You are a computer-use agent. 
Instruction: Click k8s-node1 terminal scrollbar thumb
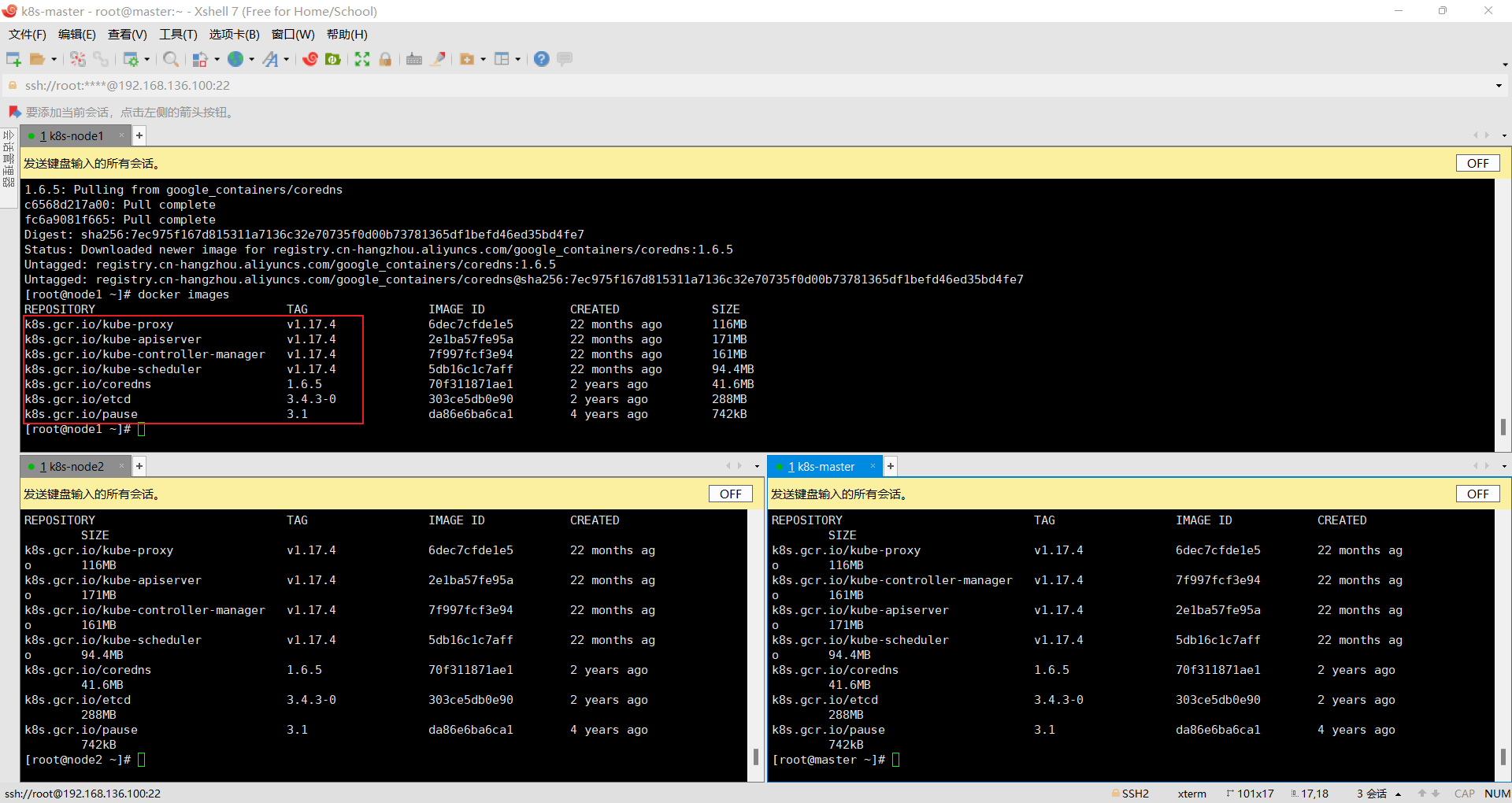[1503, 426]
